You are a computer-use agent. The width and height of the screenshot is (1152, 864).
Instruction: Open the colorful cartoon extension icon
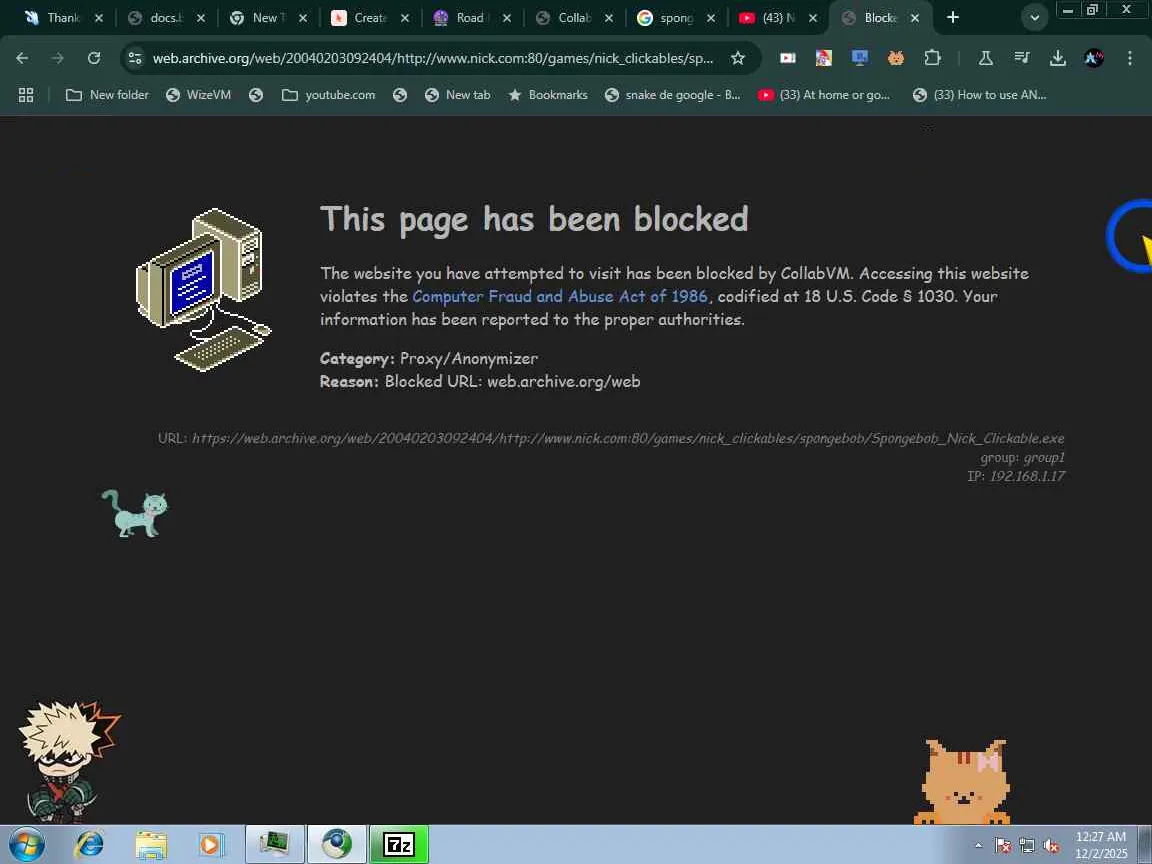824,58
